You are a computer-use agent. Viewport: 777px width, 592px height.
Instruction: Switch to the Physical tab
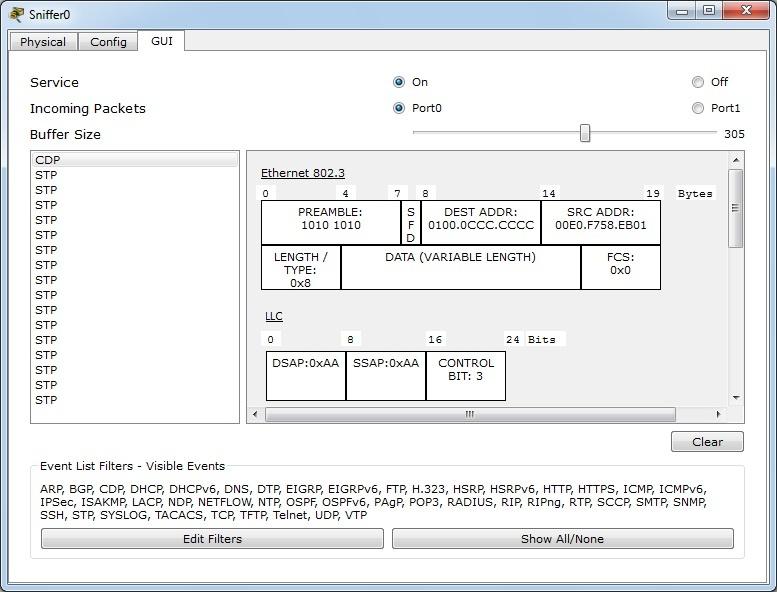coord(43,42)
